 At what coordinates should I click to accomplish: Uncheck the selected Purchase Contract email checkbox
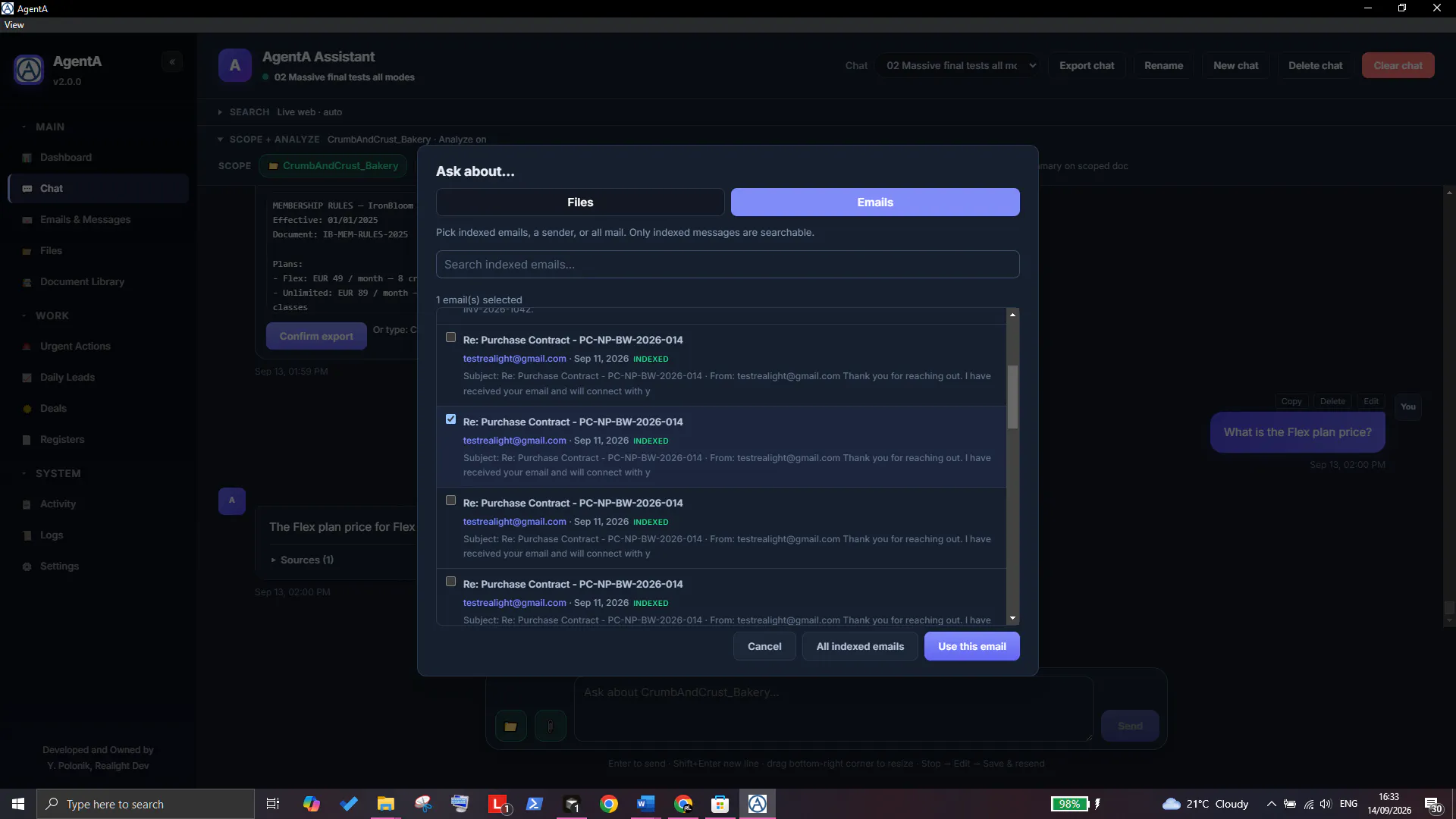[451, 419]
